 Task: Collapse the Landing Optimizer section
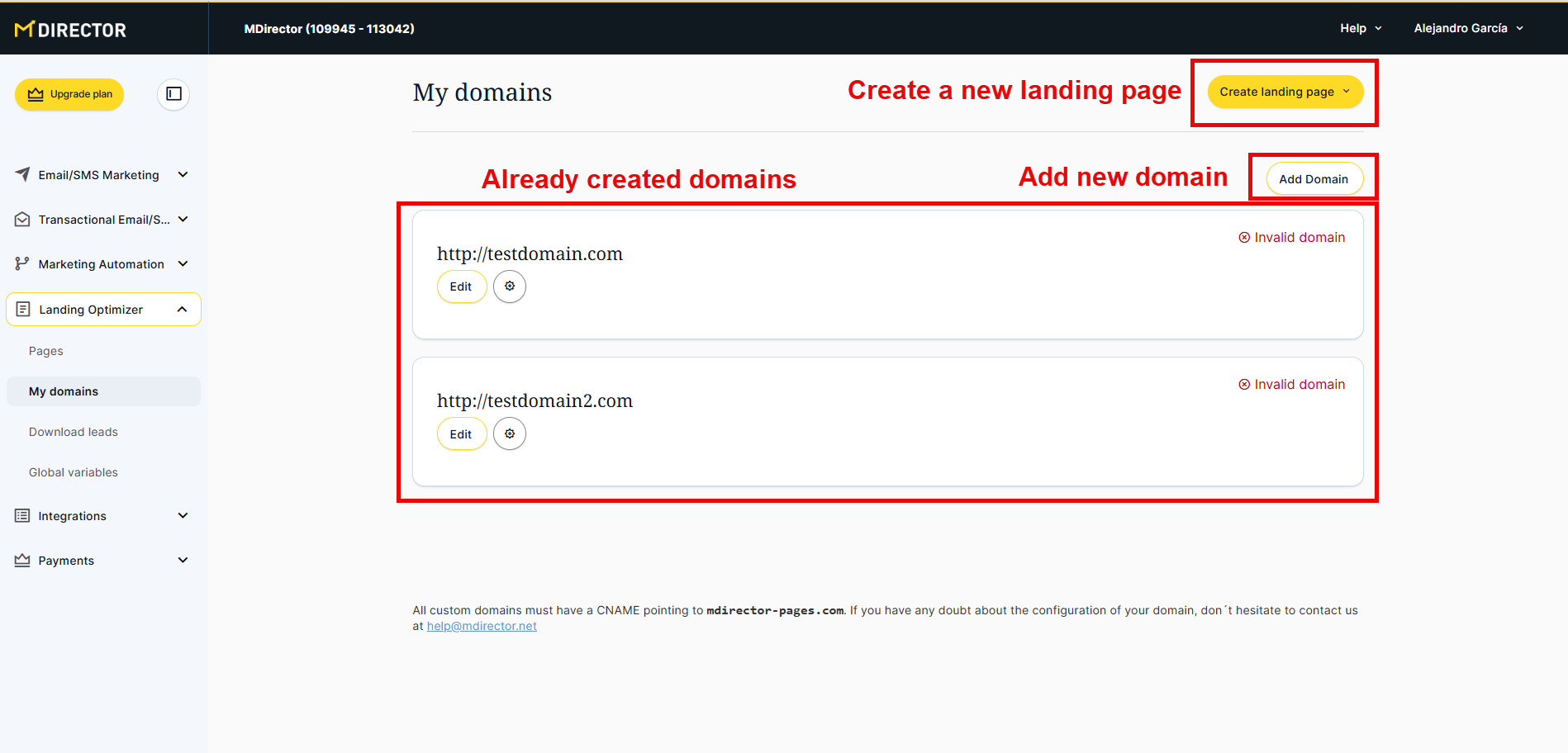pyautogui.click(x=182, y=310)
